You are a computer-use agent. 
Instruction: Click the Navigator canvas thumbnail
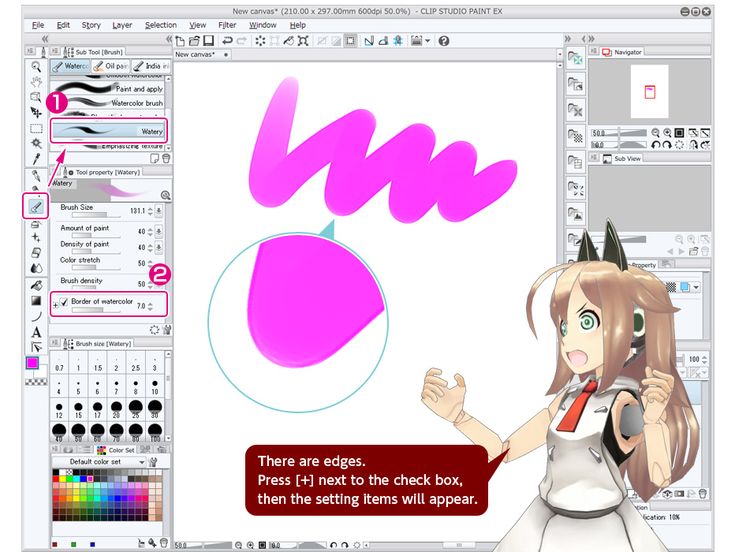coord(649,91)
